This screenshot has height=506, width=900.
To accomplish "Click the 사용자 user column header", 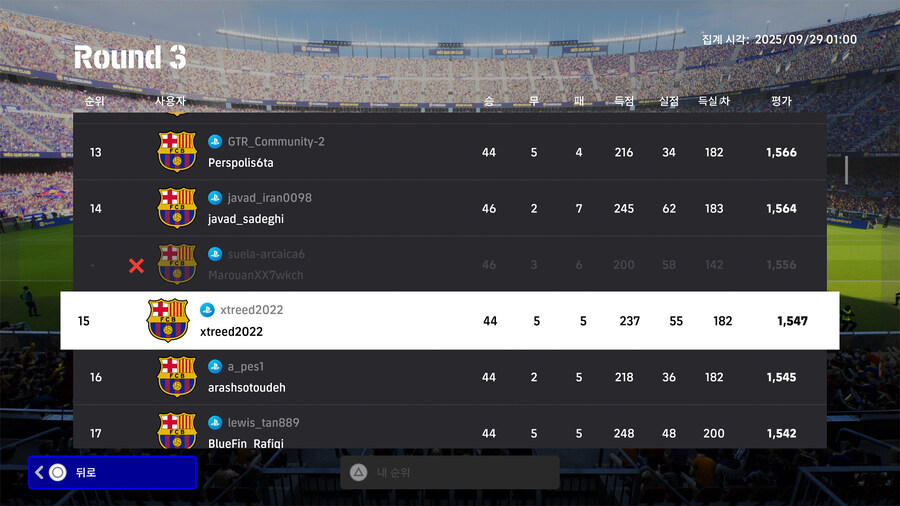I will point(171,101).
